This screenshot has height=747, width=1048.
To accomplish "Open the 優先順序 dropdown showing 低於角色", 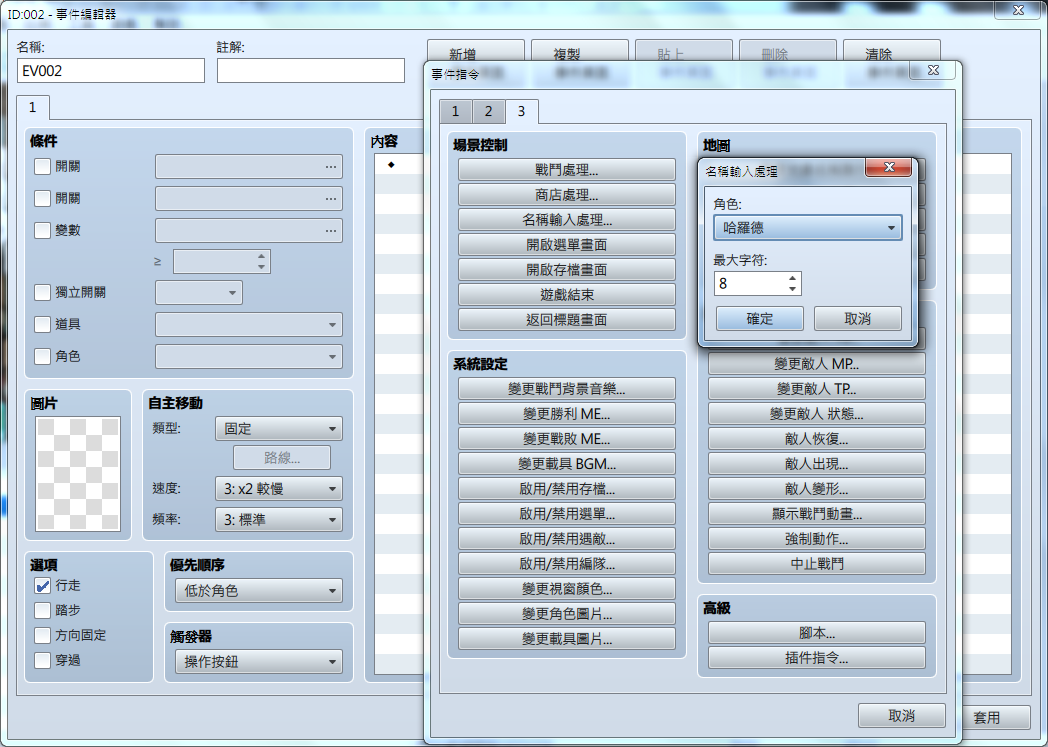I will (259, 591).
